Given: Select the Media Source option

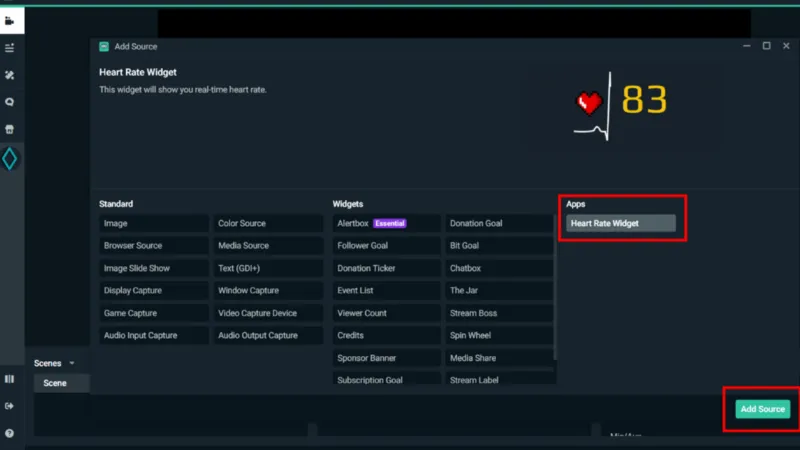Looking at the screenshot, I should [x=268, y=246].
